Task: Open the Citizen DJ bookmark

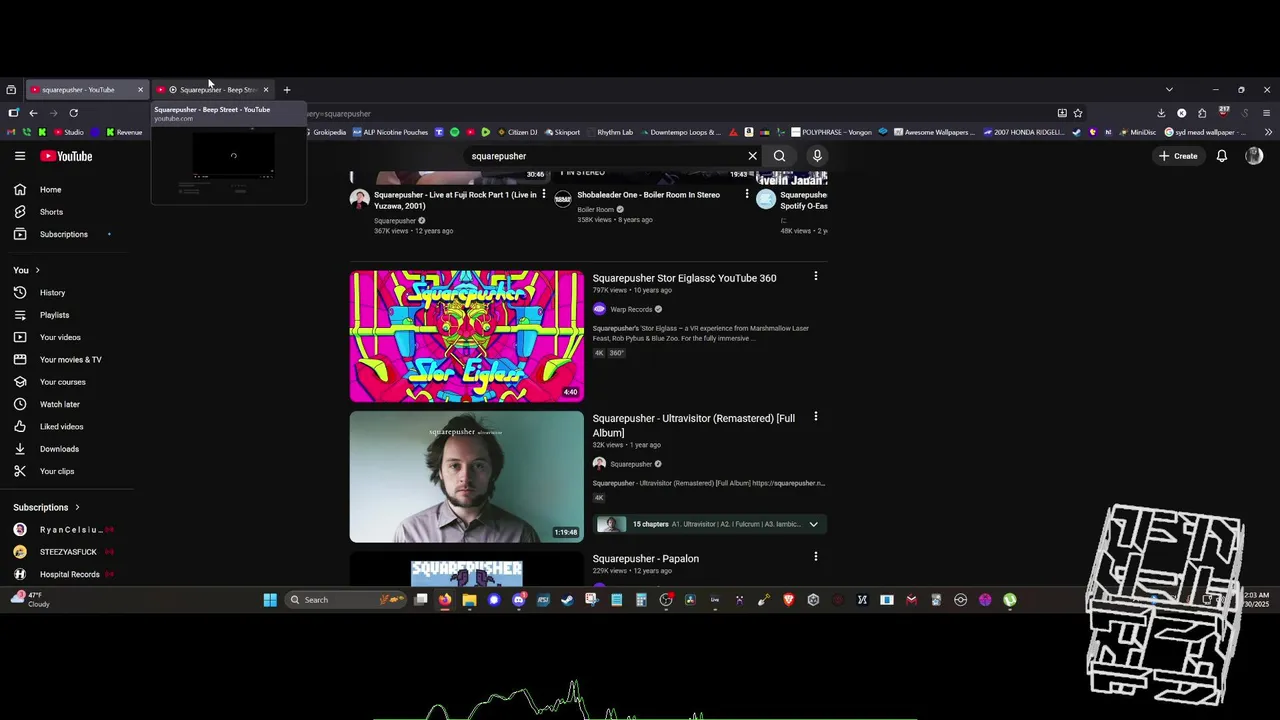Action: click(517, 132)
